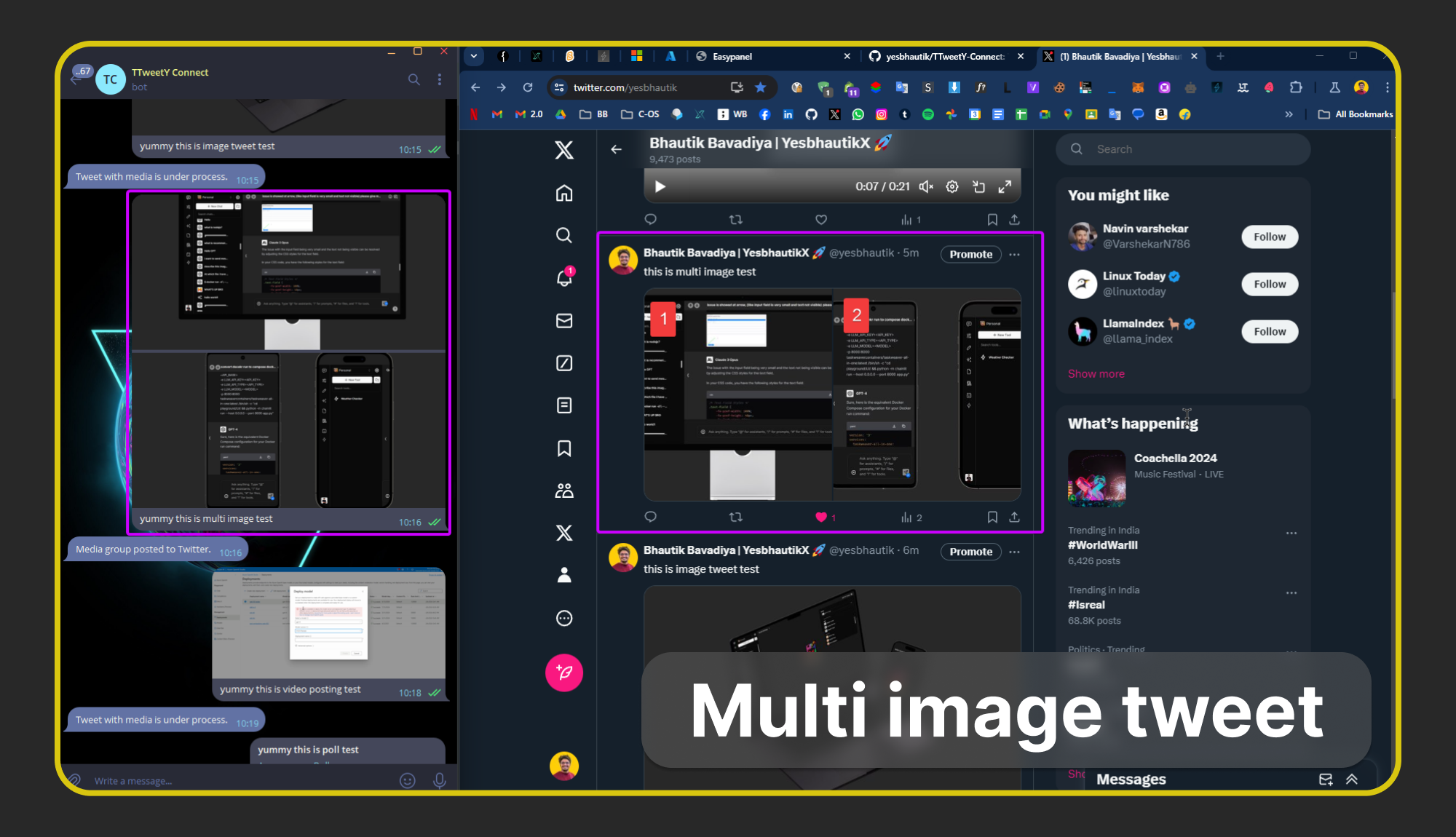Screen dimensions: 1456x837
Task: Expand the Messages drawer chevron
Action: pyautogui.click(x=1352, y=779)
